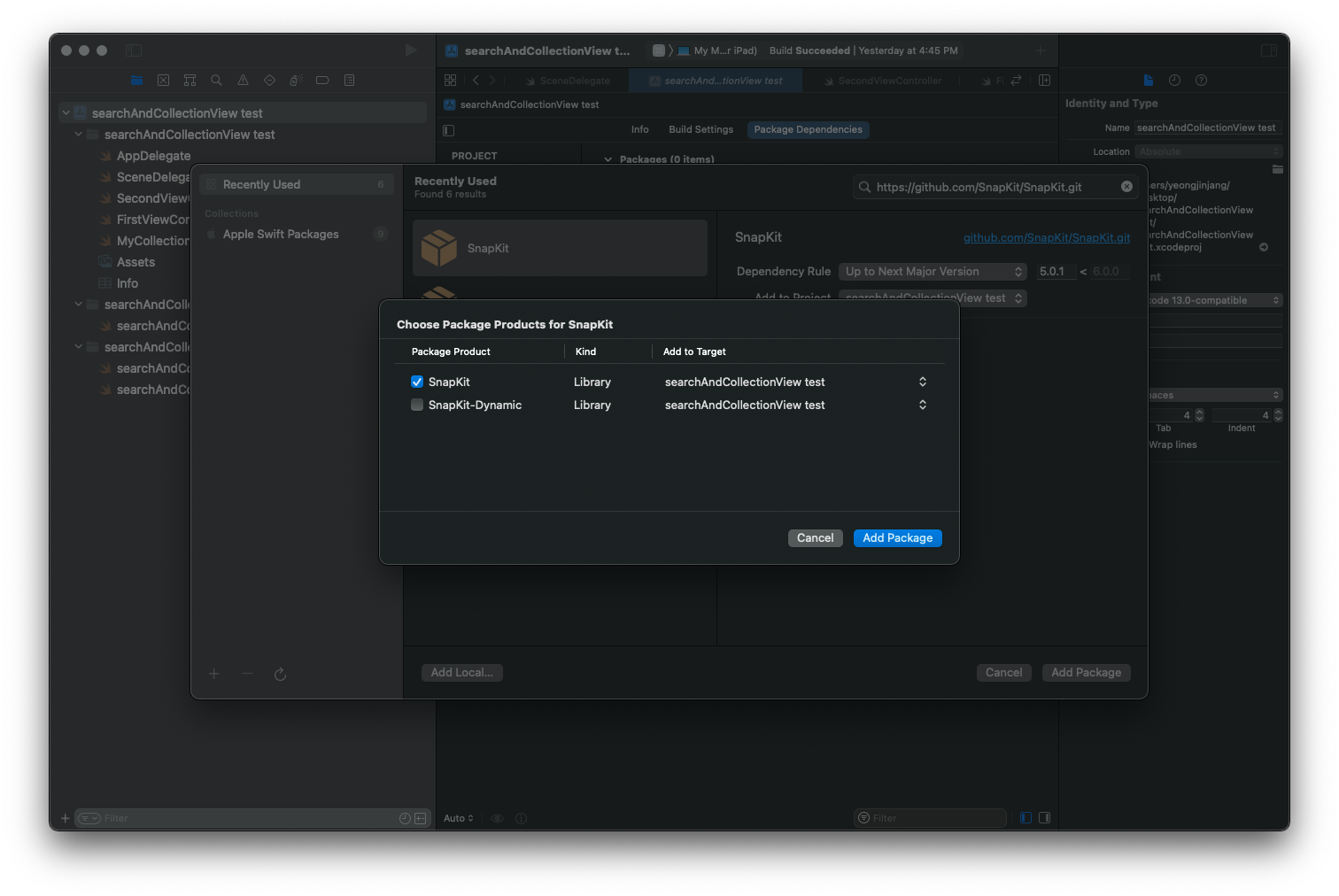Click the minimum version 5.0.1 field
This screenshot has width=1339, height=896.
tap(1056, 272)
